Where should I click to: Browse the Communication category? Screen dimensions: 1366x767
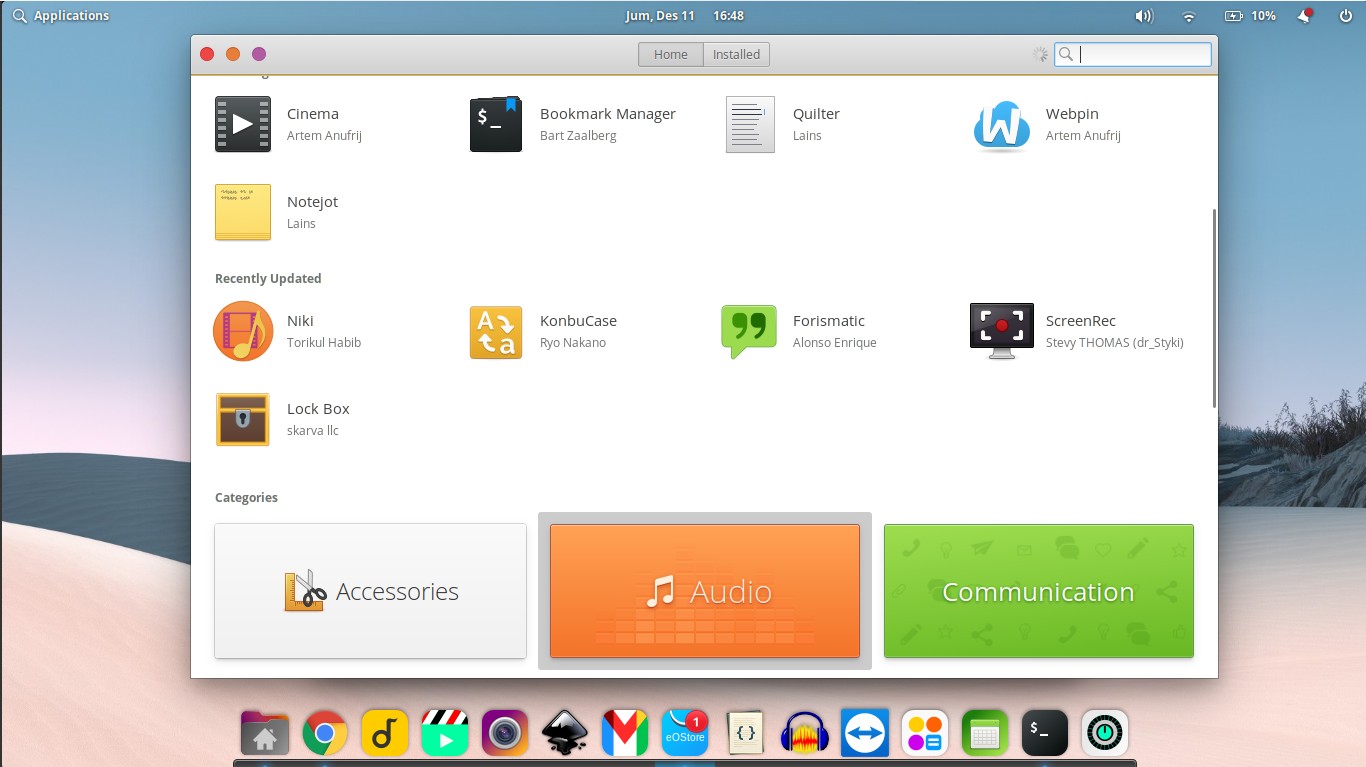click(1039, 591)
